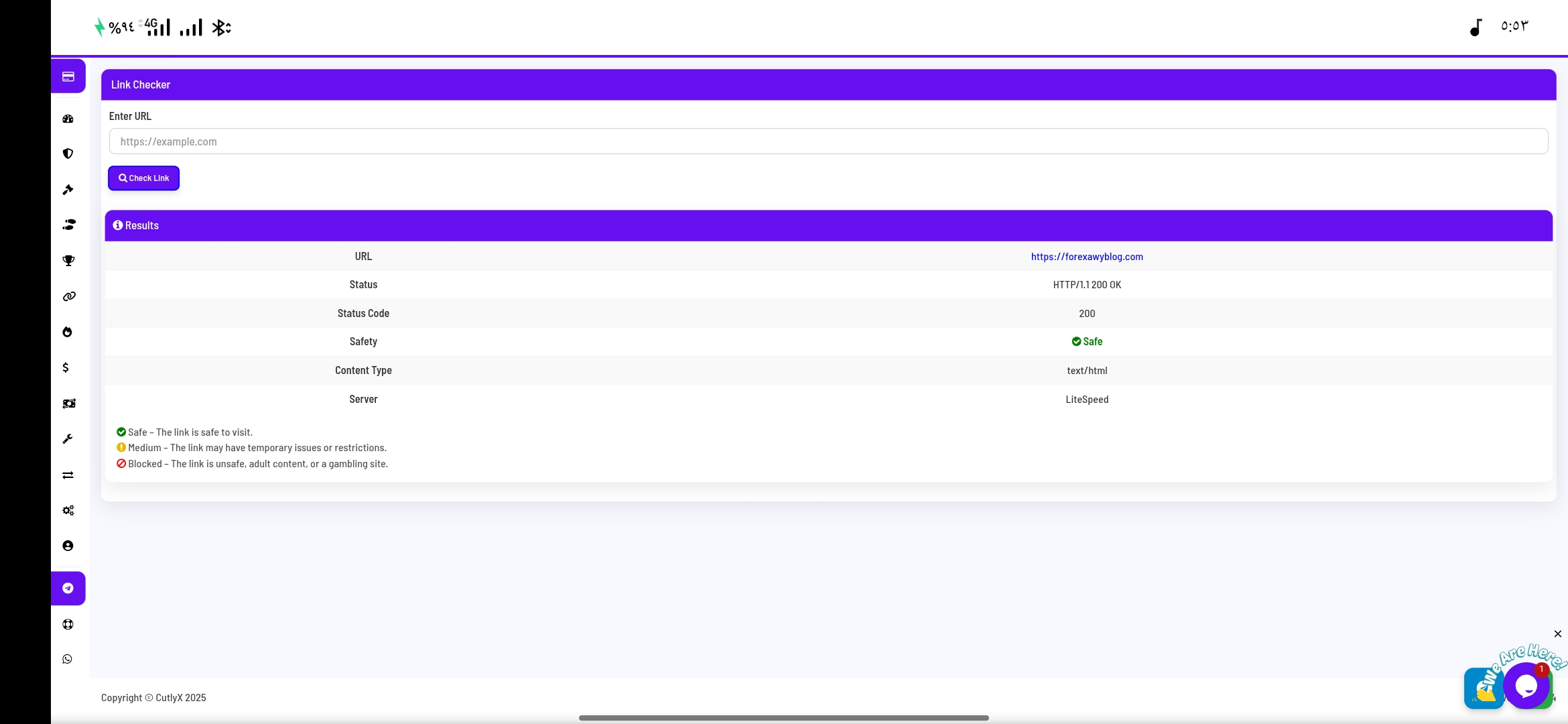Viewport: 1568px width, 724px height.
Task: Click the chain link icon in sidebar
Action: coord(68,296)
